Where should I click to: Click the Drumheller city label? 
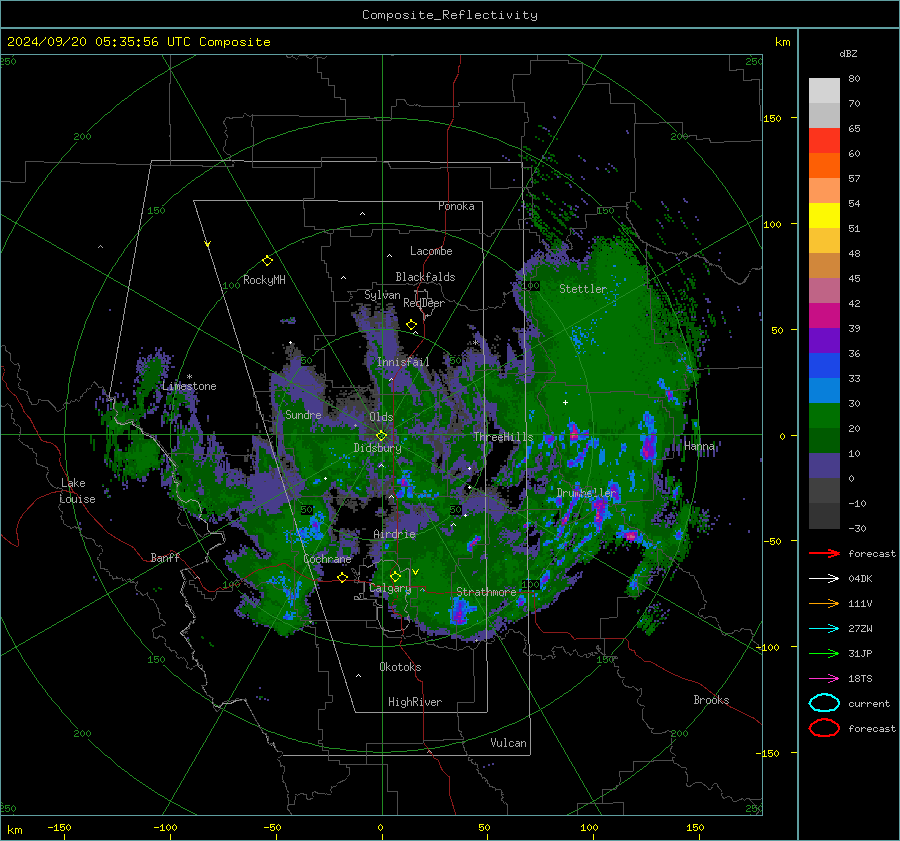point(586,493)
